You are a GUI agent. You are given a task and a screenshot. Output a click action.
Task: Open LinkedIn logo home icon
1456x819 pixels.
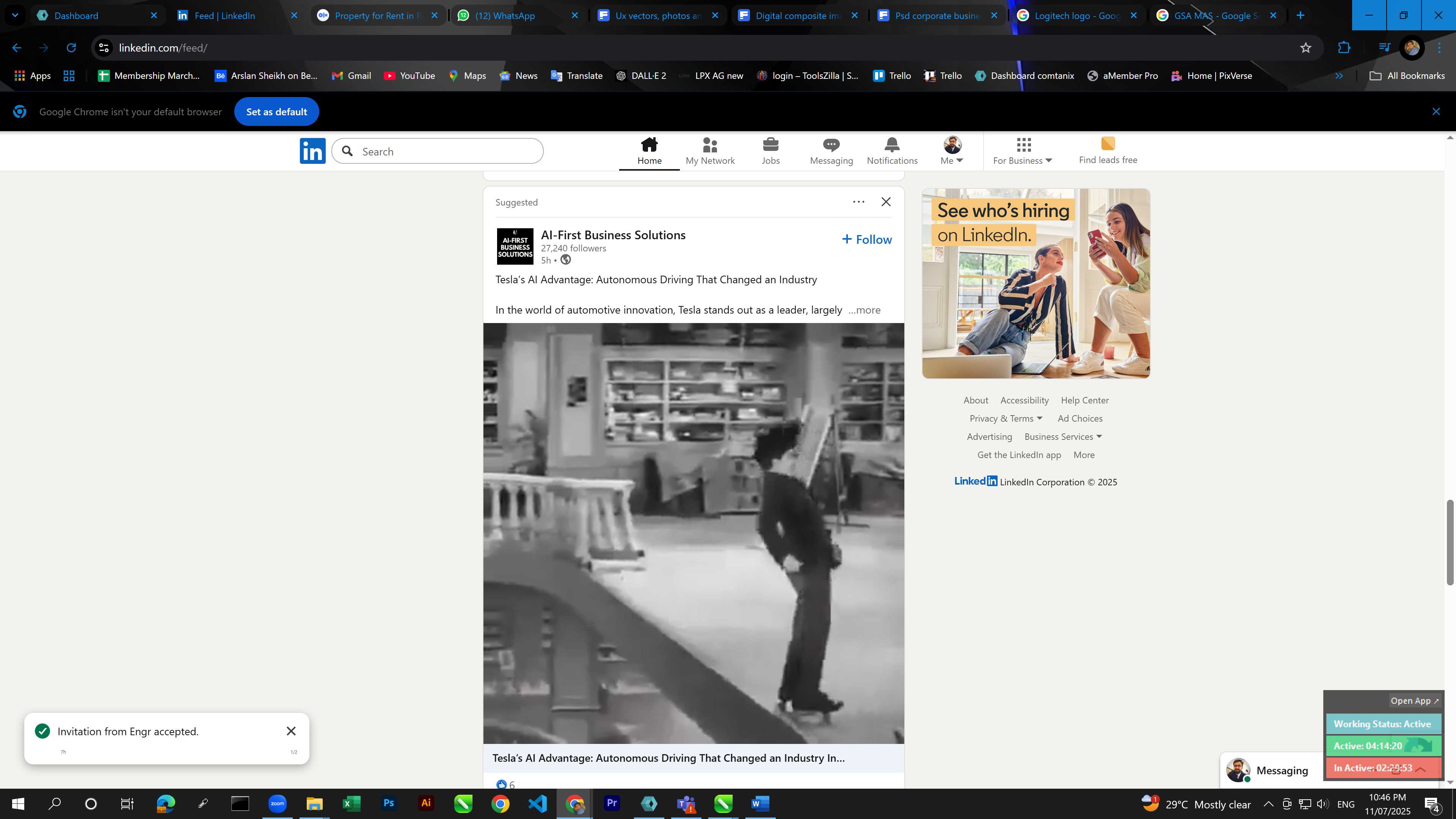click(312, 151)
